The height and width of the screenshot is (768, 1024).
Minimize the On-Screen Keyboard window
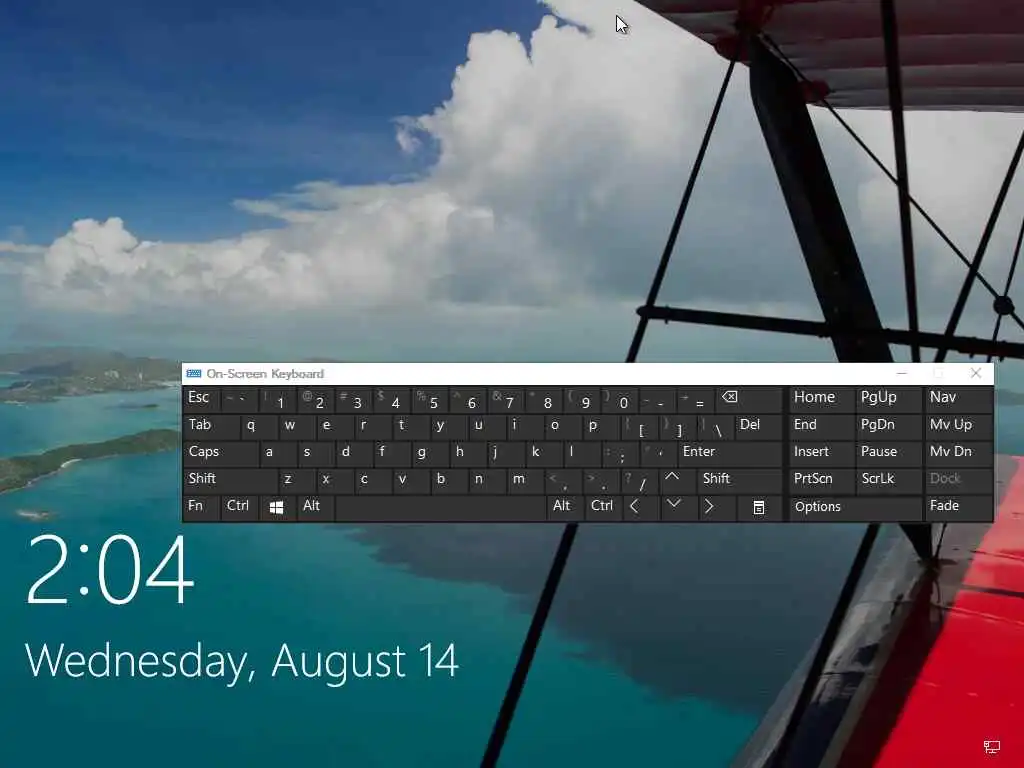[902, 374]
